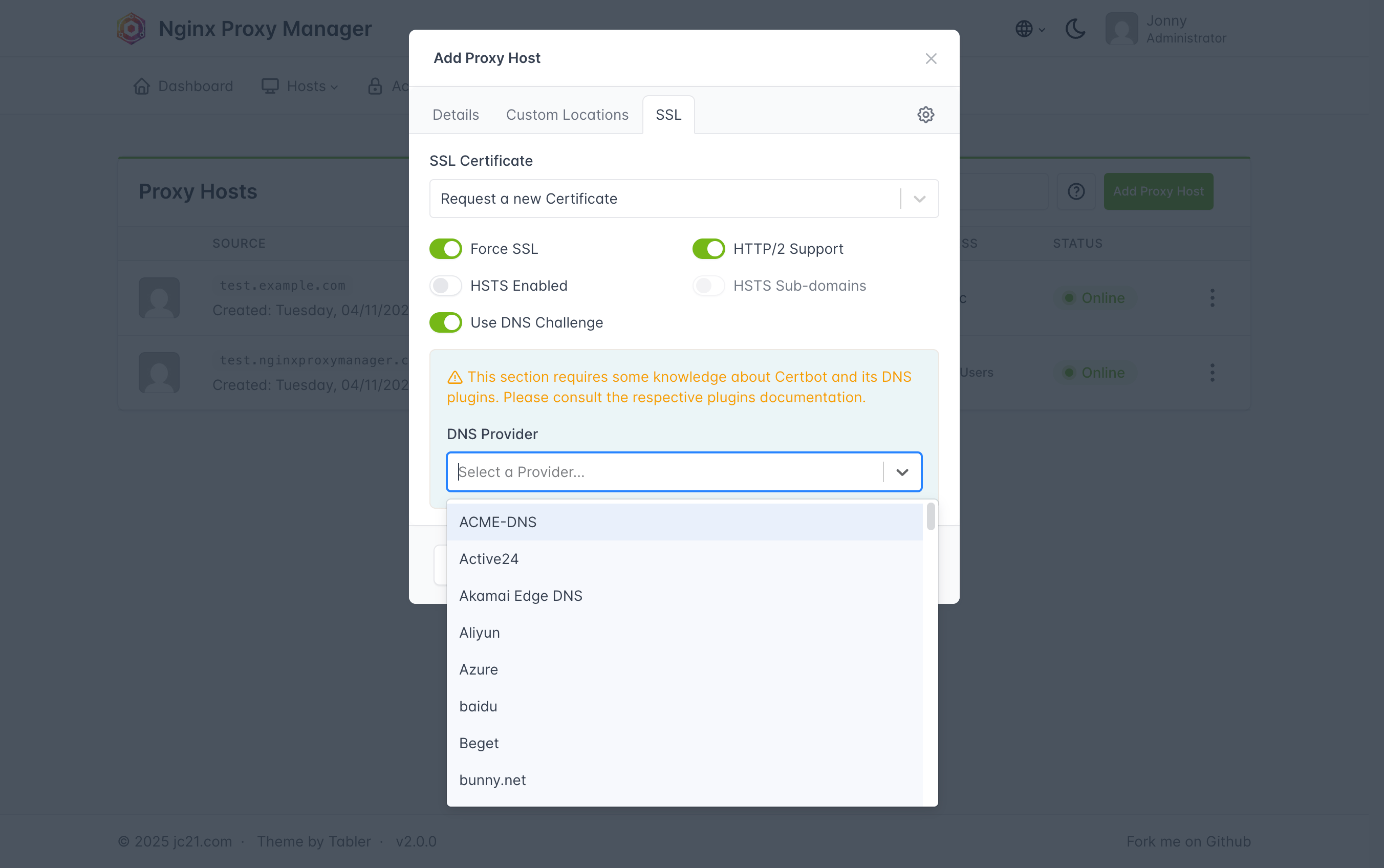
Task: Open actions menu for test.nginxproxymanager row
Action: [x=1212, y=373]
